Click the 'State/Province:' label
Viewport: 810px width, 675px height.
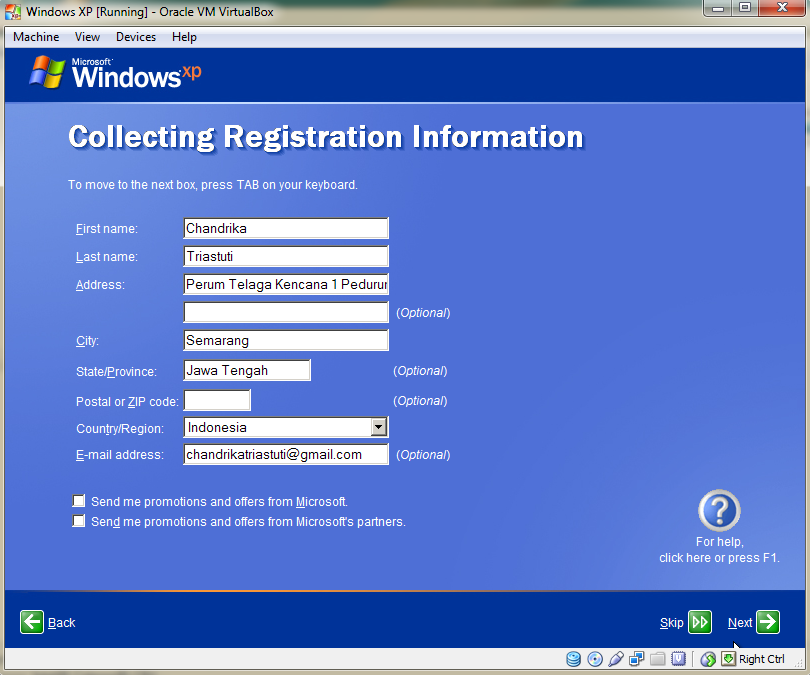click(x=116, y=372)
